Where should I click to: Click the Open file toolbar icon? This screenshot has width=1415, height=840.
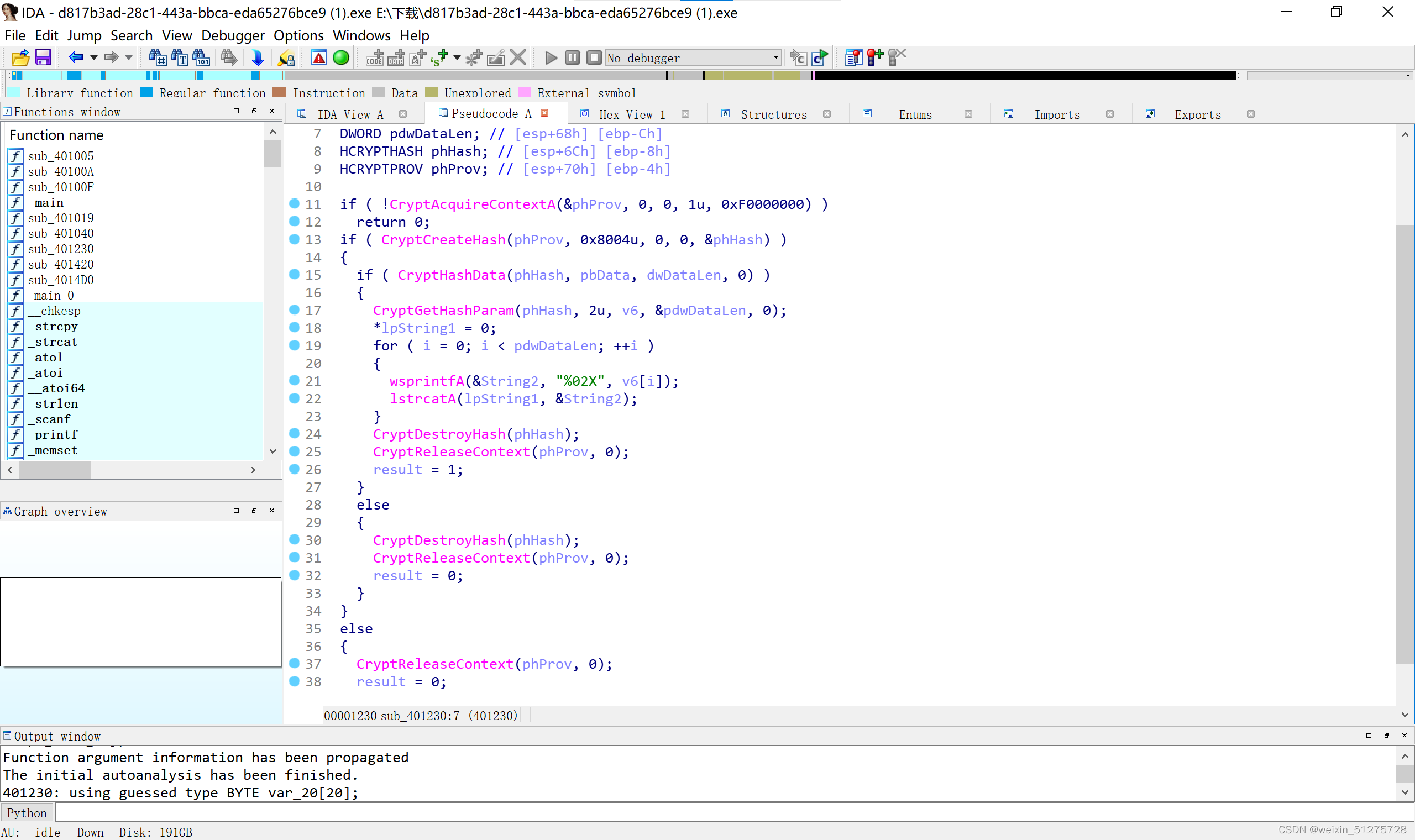(20, 57)
